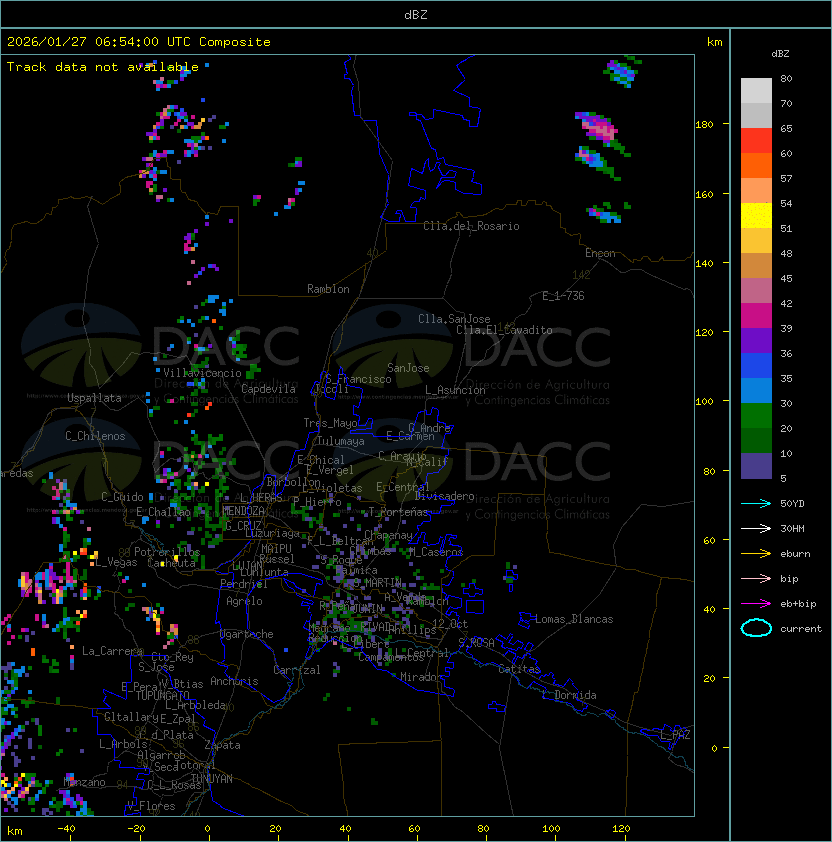This screenshot has height=842, width=832.
Task: Click the cyan 50YD arrow in legend
Action: 756,503
